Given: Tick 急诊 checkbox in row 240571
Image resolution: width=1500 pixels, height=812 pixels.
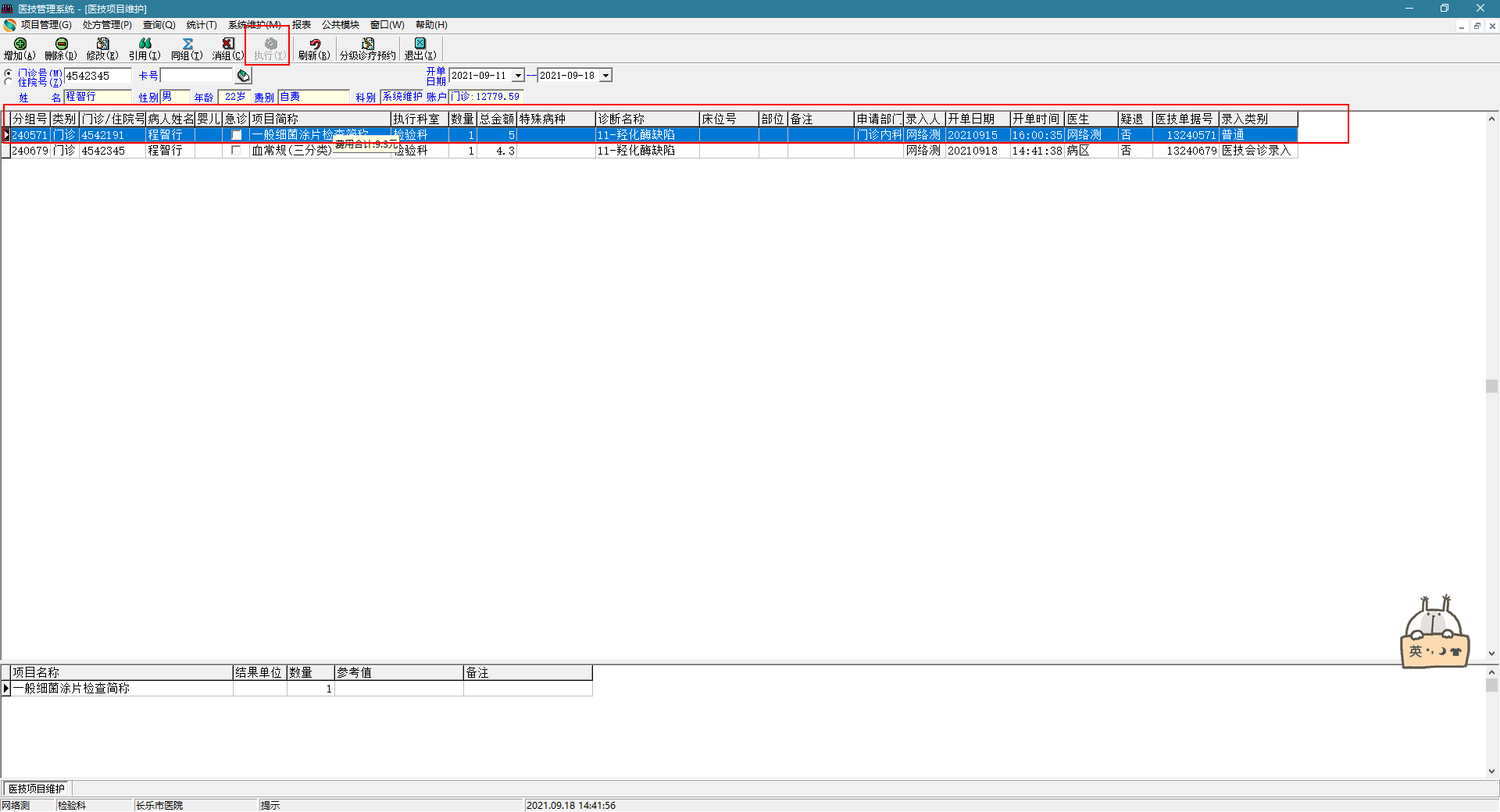Looking at the screenshot, I should [x=236, y=135].
